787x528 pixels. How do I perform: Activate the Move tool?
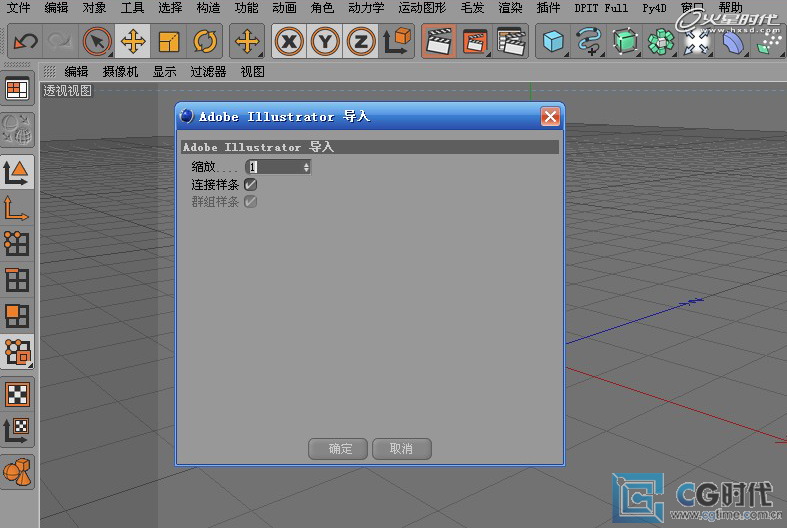point(133,41)
